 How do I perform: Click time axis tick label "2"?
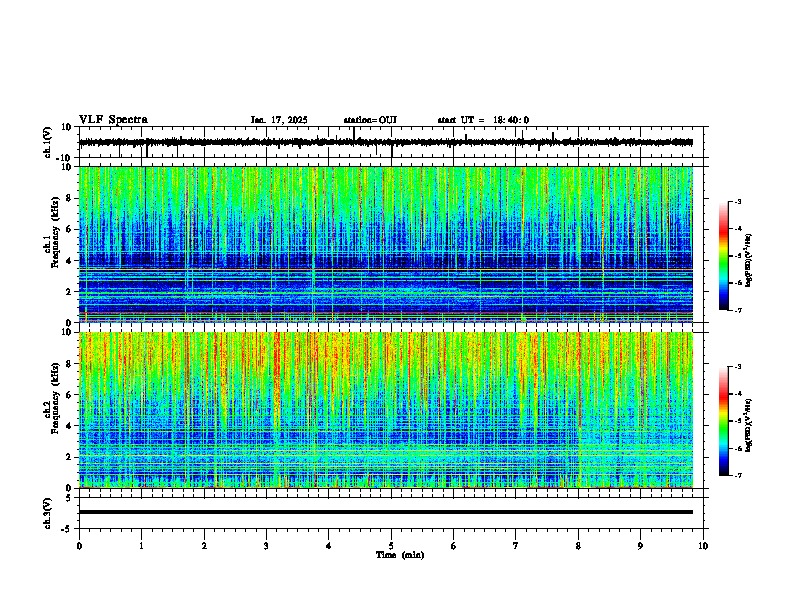[x=204, y=546]
